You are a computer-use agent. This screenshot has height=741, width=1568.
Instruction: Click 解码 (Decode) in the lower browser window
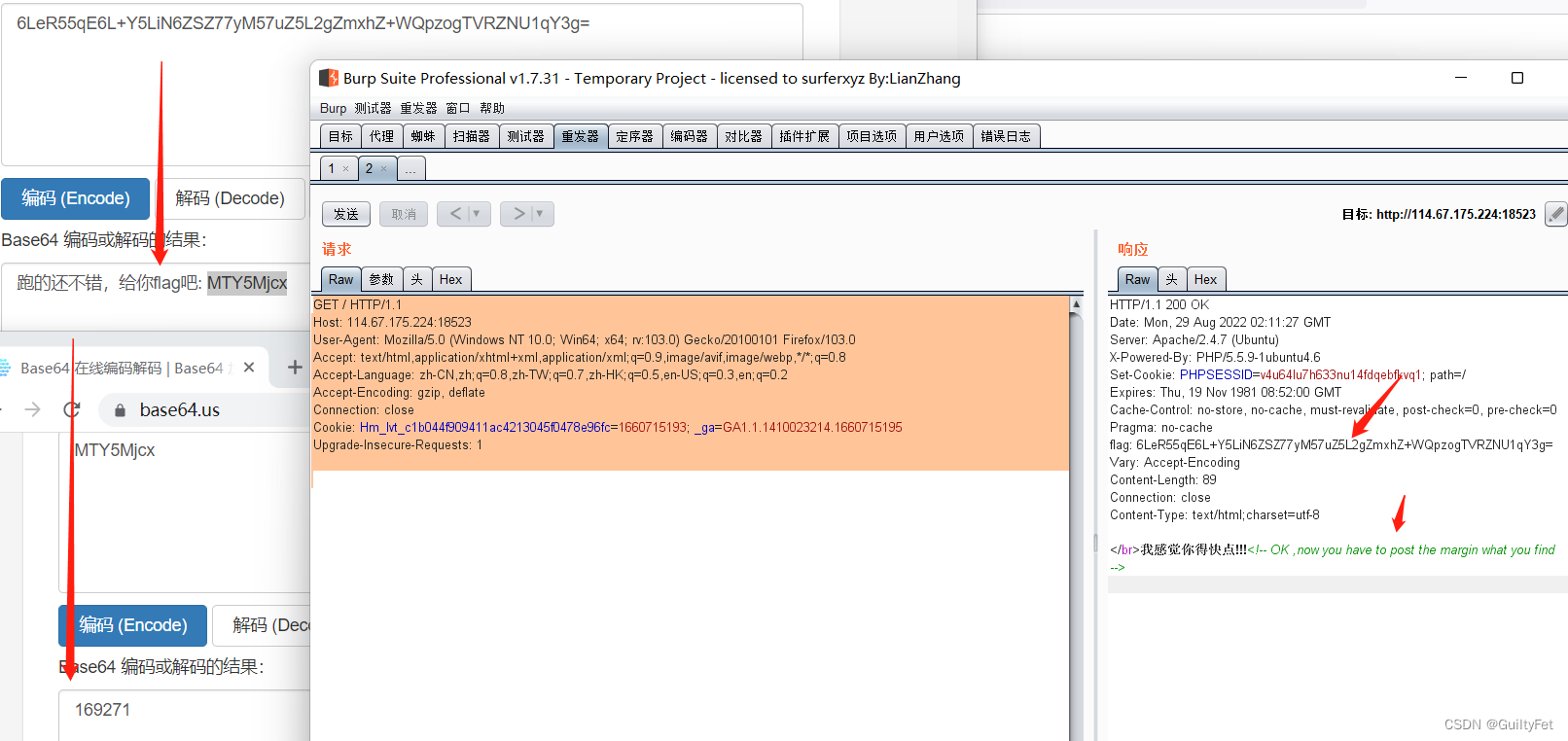[263, 625]
